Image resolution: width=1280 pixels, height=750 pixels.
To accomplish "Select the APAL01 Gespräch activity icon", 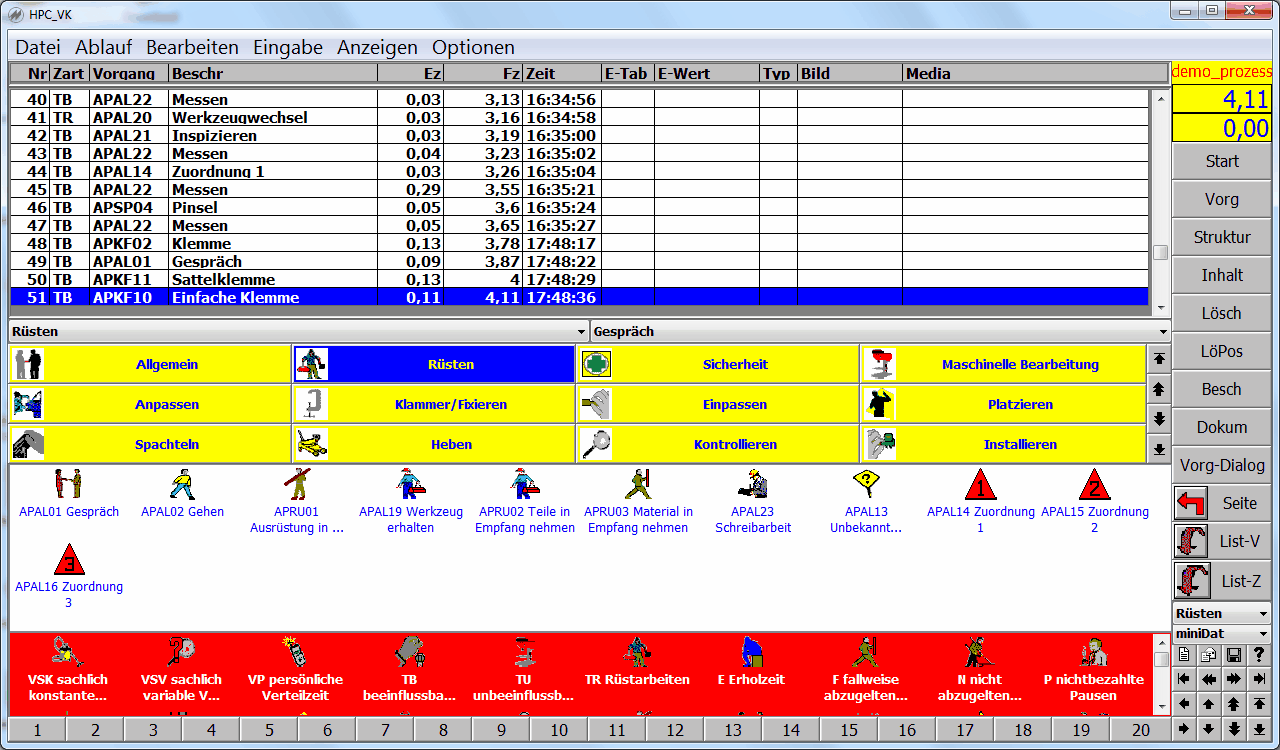I will [x=68, y=486].
